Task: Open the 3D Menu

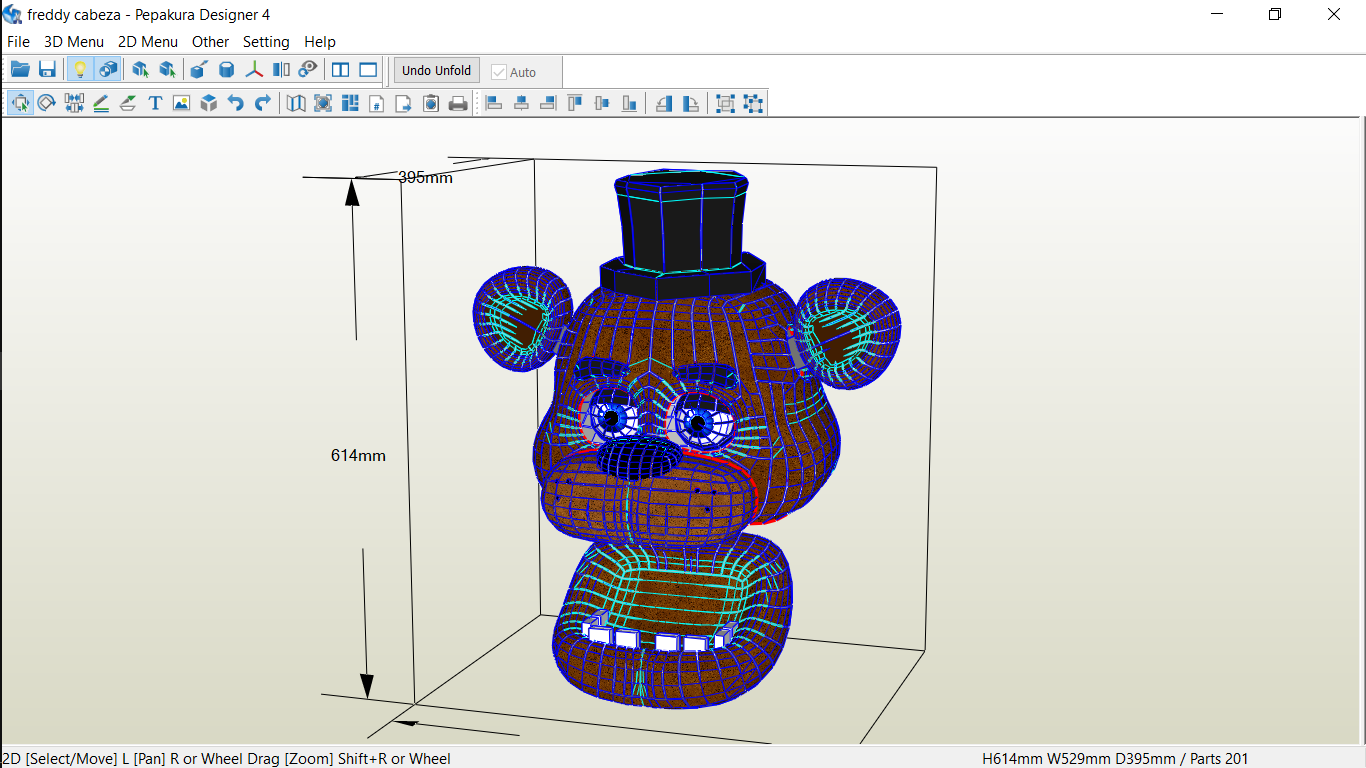Action: (74, 42)
